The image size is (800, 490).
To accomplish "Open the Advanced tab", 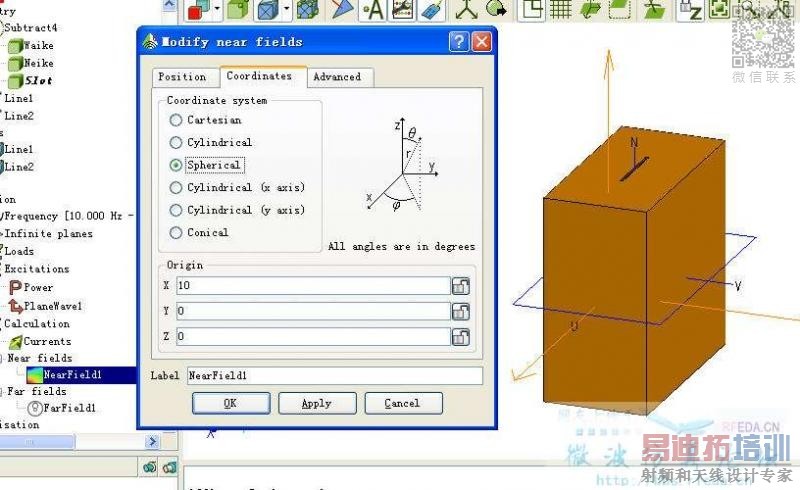I will click(x=337, y=77).
